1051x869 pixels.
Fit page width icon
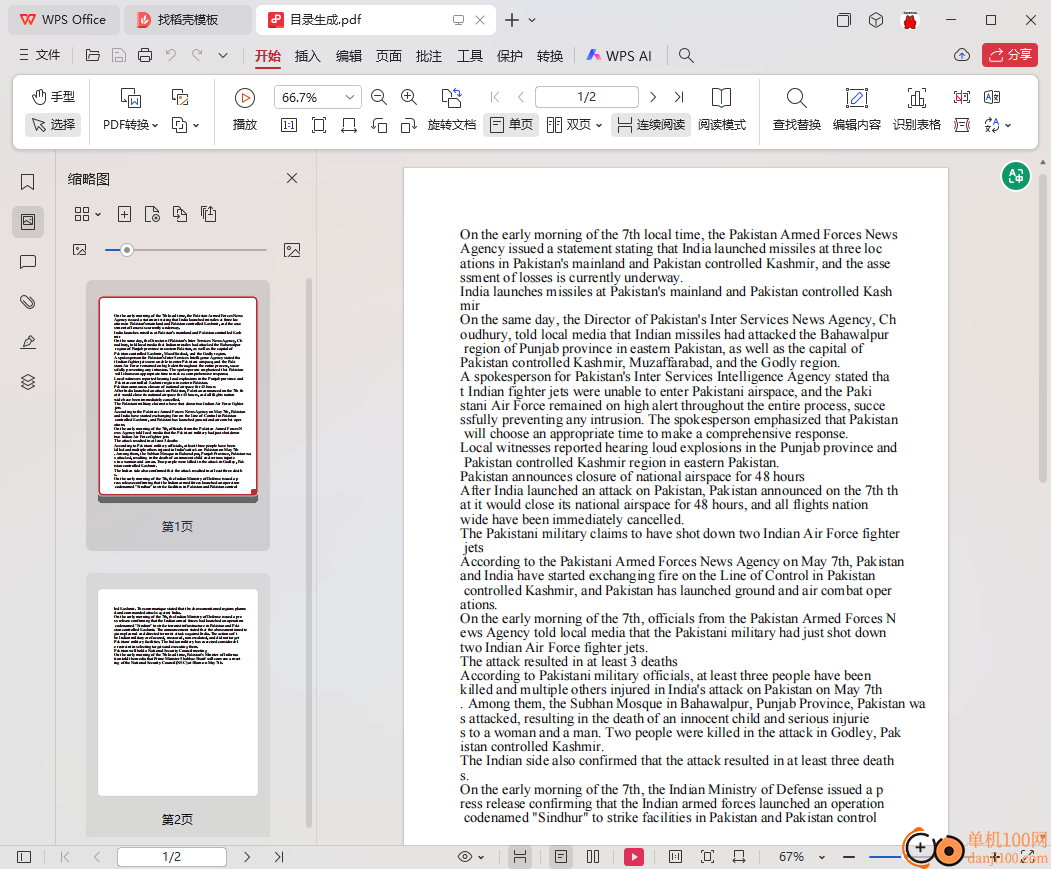[x=349, y=125]
